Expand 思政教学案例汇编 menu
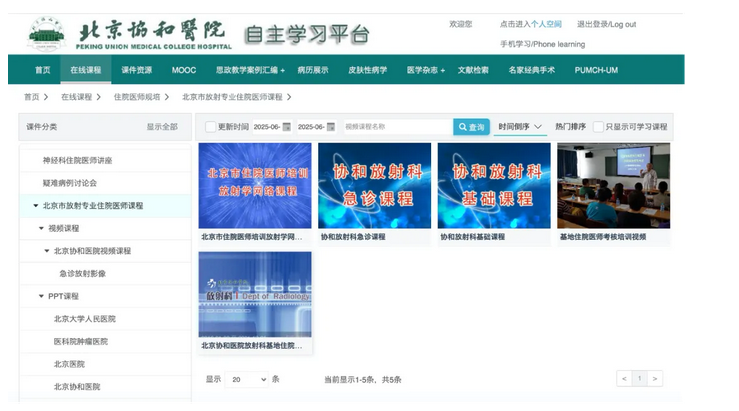Viewport: 739px width, 411px height. coord(250,70)
